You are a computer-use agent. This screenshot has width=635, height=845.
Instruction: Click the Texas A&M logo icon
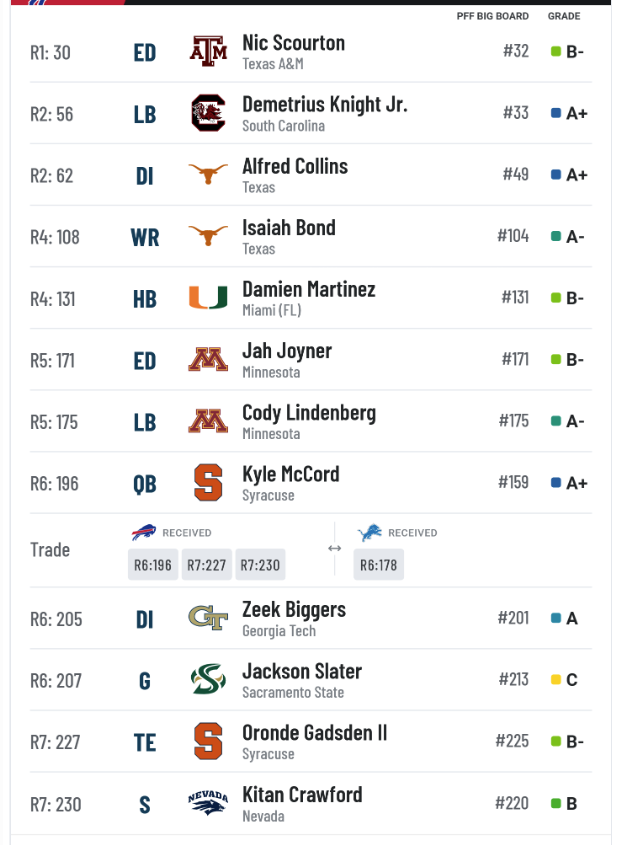[x=208, y=52]
